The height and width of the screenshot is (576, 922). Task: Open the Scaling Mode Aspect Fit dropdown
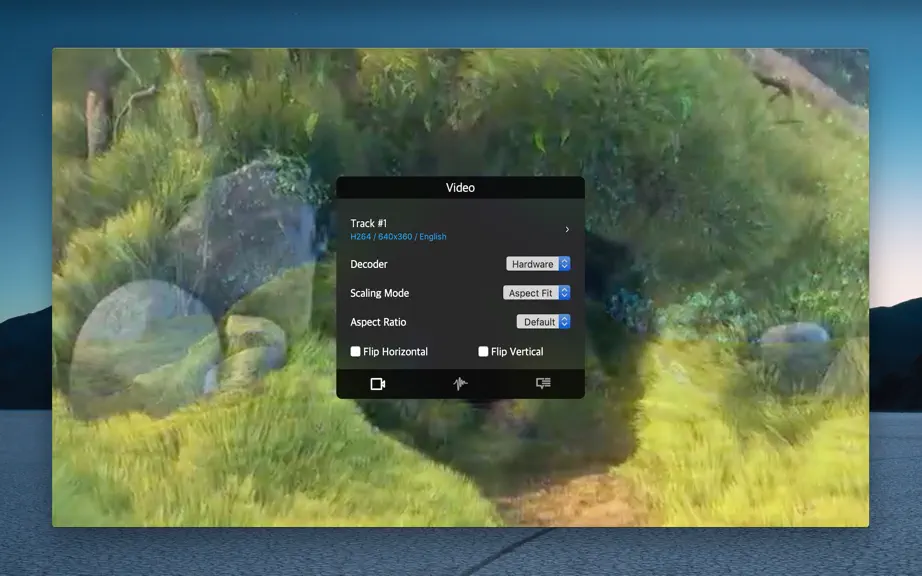click(x=536, y=293)
